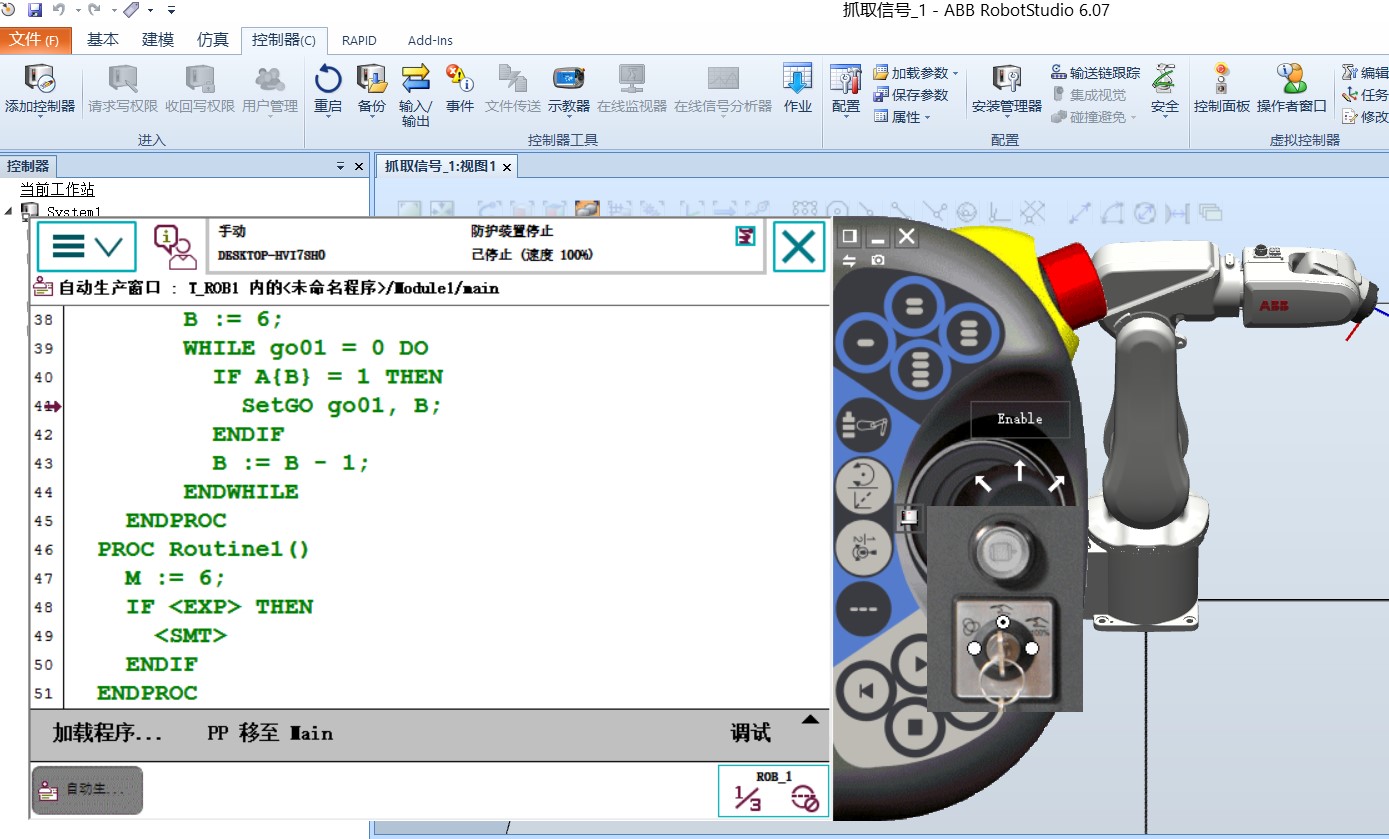The width and height of the screenshot is (1389, 839).
Task: Click the joystick up-right arrow
Action: pos(1056,483)
